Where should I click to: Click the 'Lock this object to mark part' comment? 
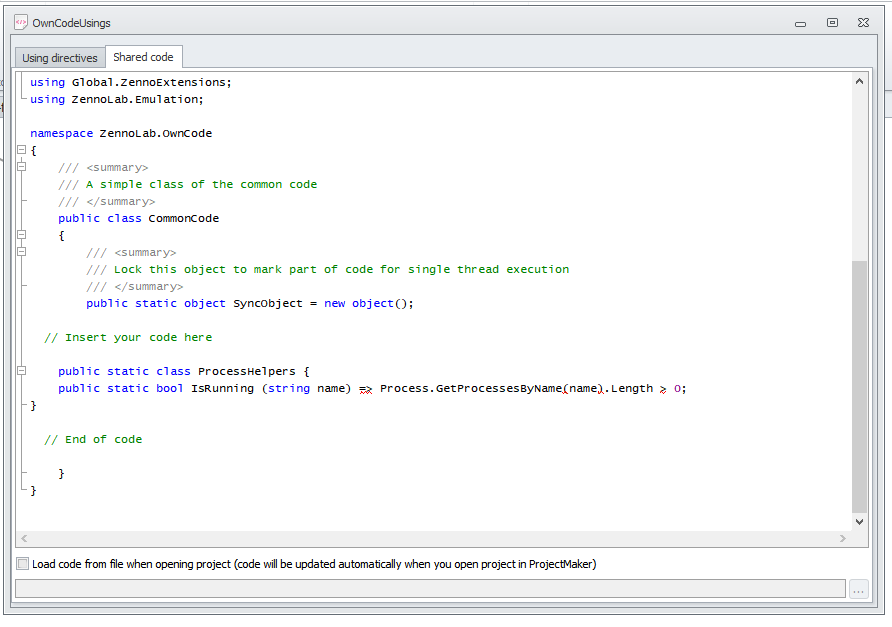click(x=327, y=270)
